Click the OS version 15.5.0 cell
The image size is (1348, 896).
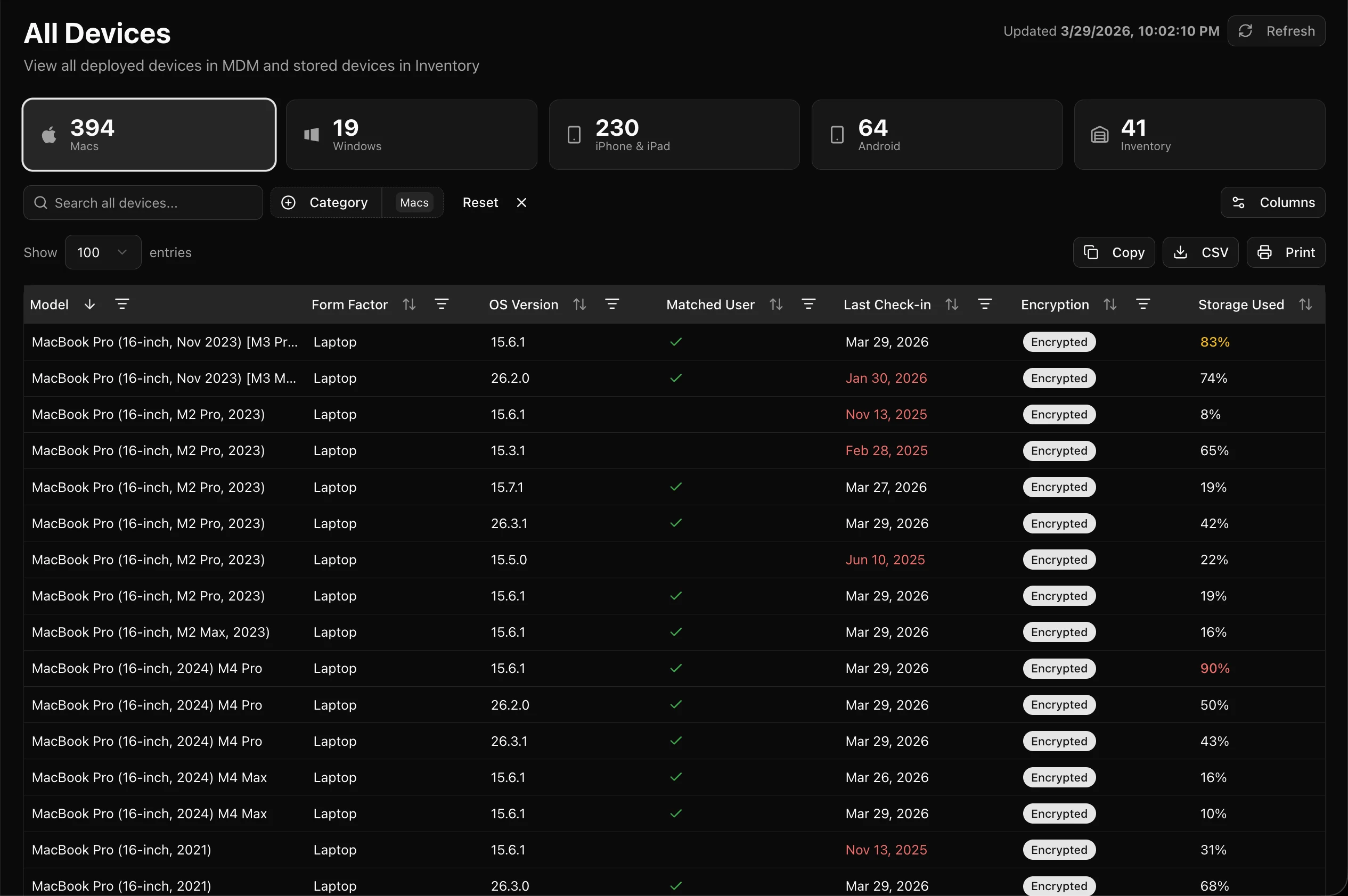coord(509,560)
